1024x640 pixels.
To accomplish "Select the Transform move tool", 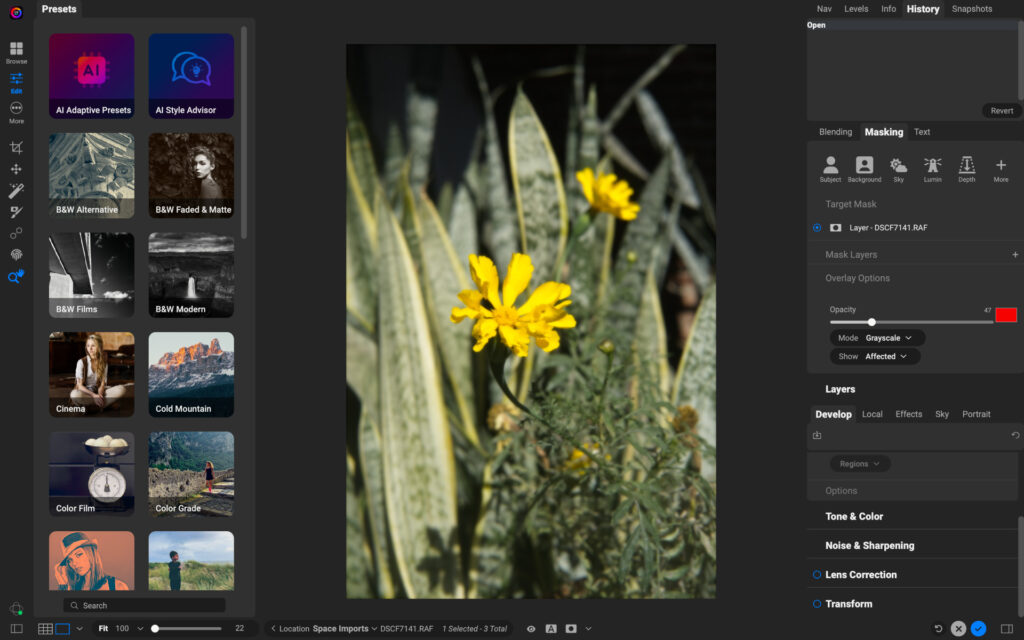I will click(16, 169).
